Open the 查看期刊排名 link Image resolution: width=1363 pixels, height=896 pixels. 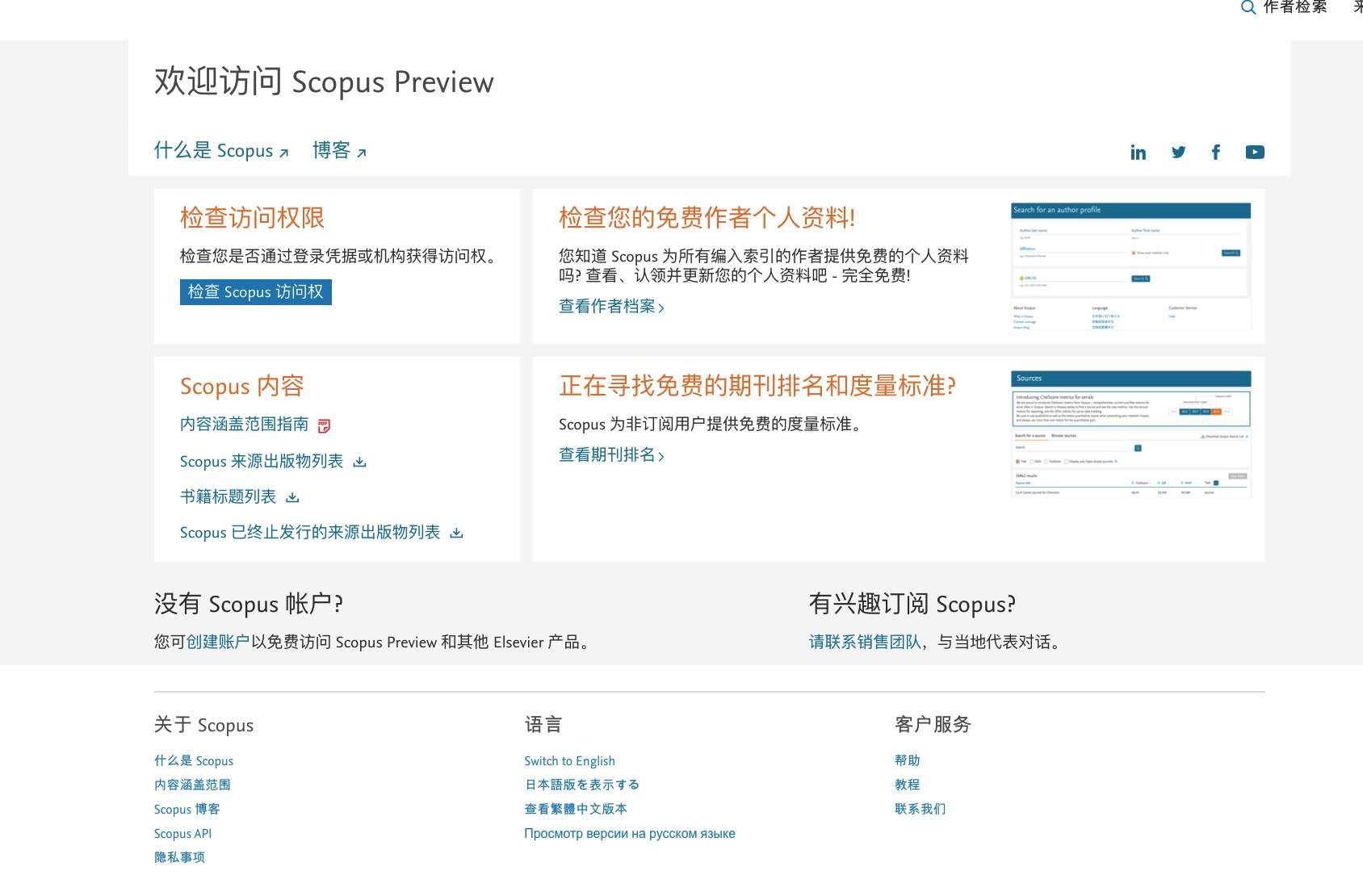611,455
